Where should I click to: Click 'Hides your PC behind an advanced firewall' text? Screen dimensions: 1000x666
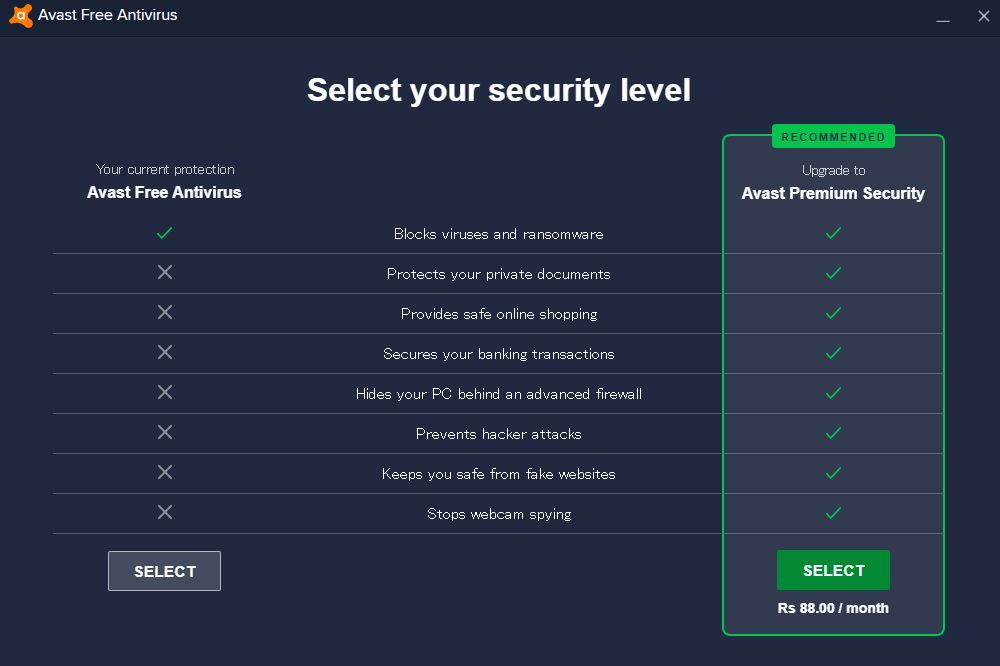tap(499, 394)
